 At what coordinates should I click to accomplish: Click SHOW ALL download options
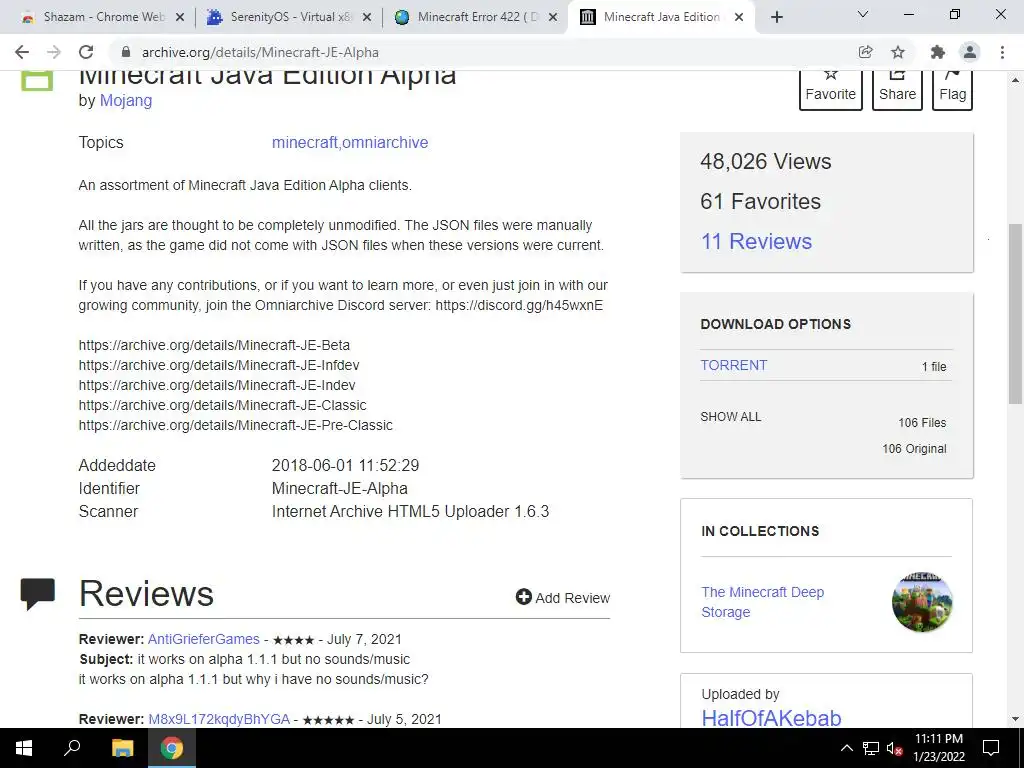pos(731,417)
